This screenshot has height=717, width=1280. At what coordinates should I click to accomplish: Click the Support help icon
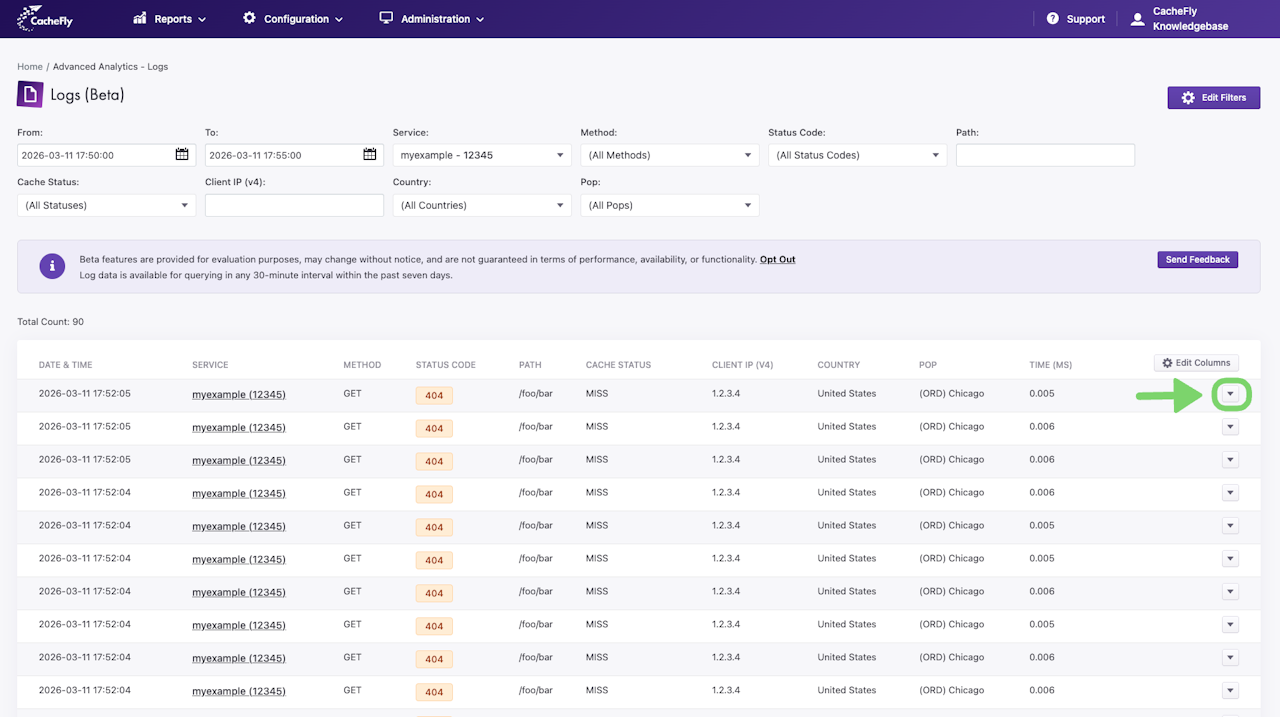coord(1052,19)
